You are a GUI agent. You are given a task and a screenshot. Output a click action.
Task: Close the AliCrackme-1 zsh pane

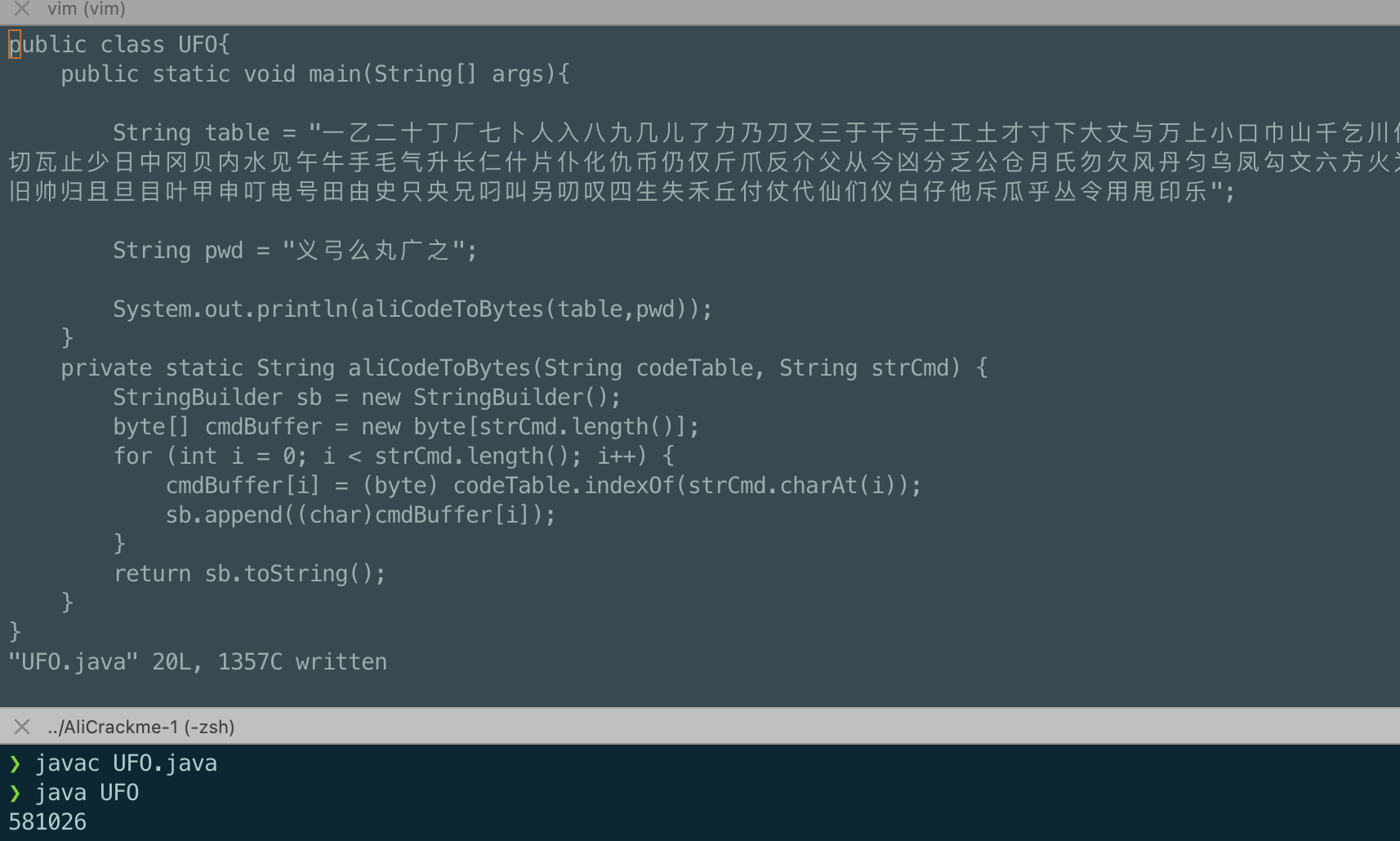point(22,727)
